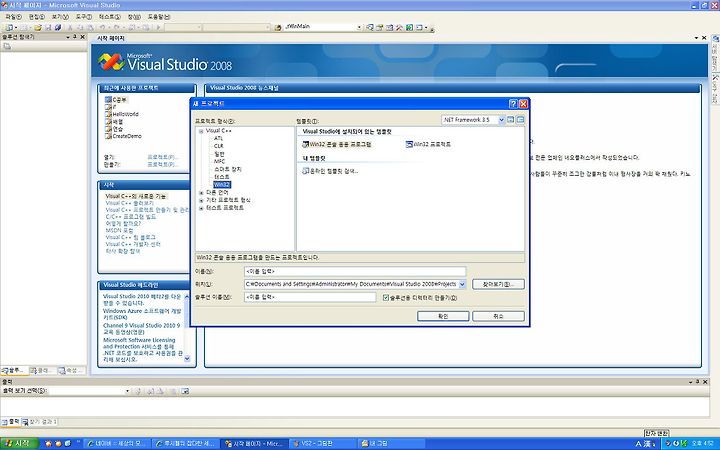
Task: Toggle 솔루션용 디렉터리 만들기 checkbox
Action: click(386, 298)
